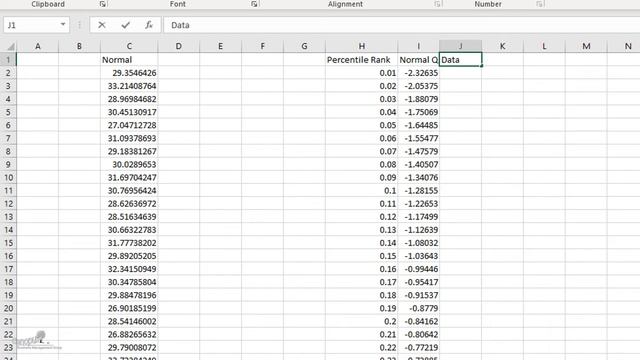Select column F header
The width and height of the screenshot is (640, 360).
click(x=262, y=47)
